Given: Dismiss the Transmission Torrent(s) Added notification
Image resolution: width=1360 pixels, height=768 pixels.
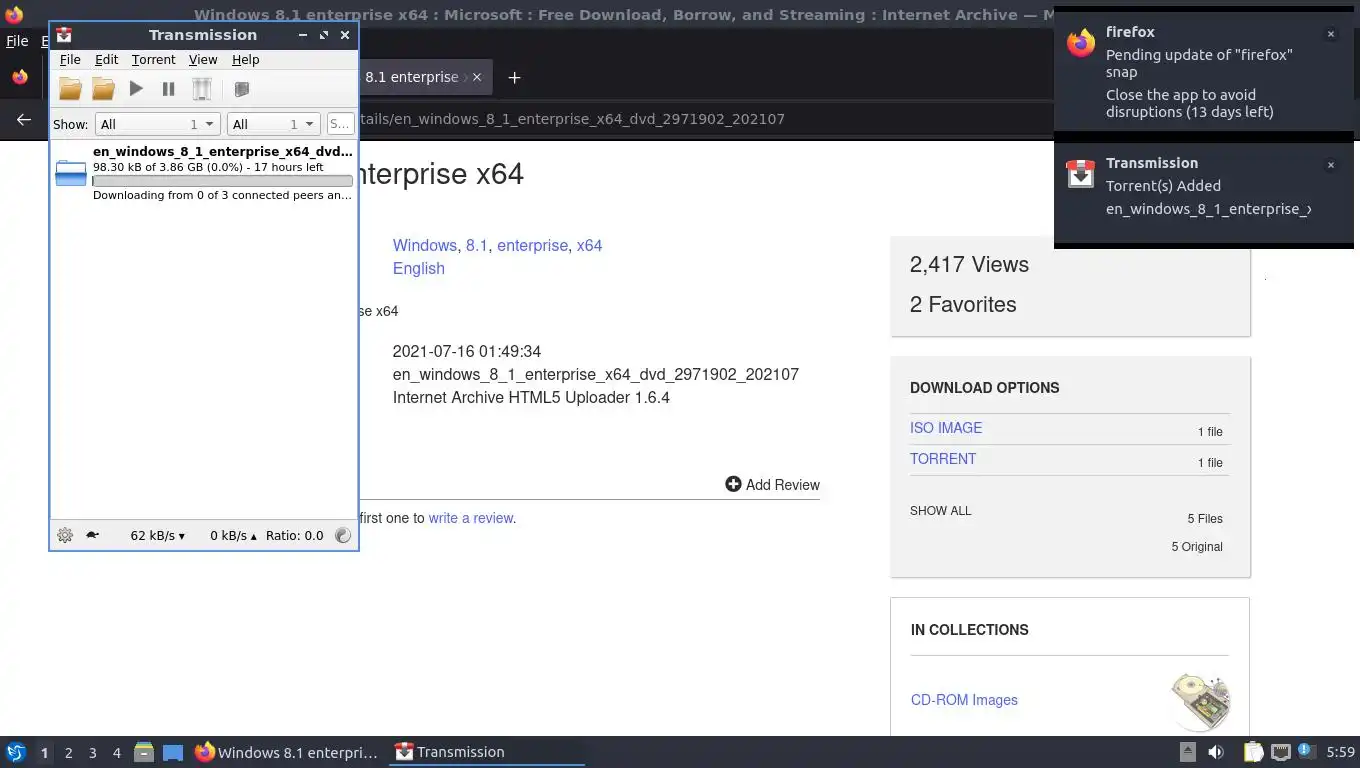Looking at the screenshot, I should coord(1330,165).
